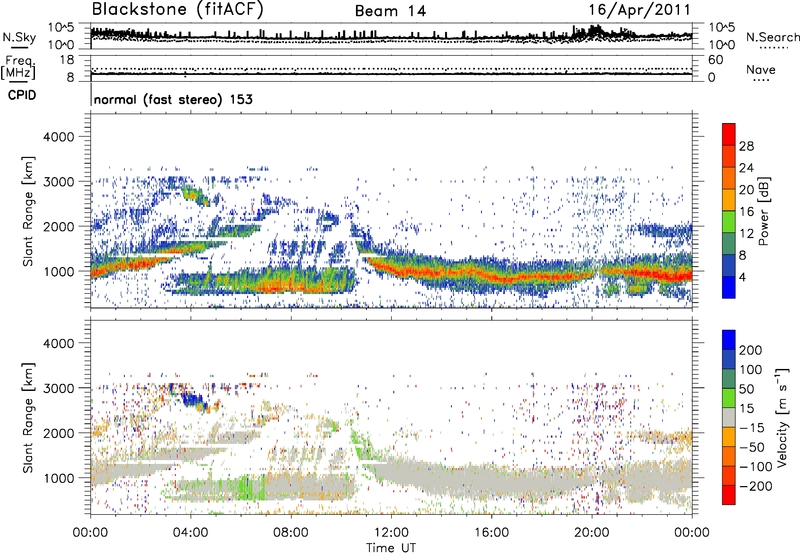Click the CPID label
Screen dimensions: 800x554
pos(22,95)
